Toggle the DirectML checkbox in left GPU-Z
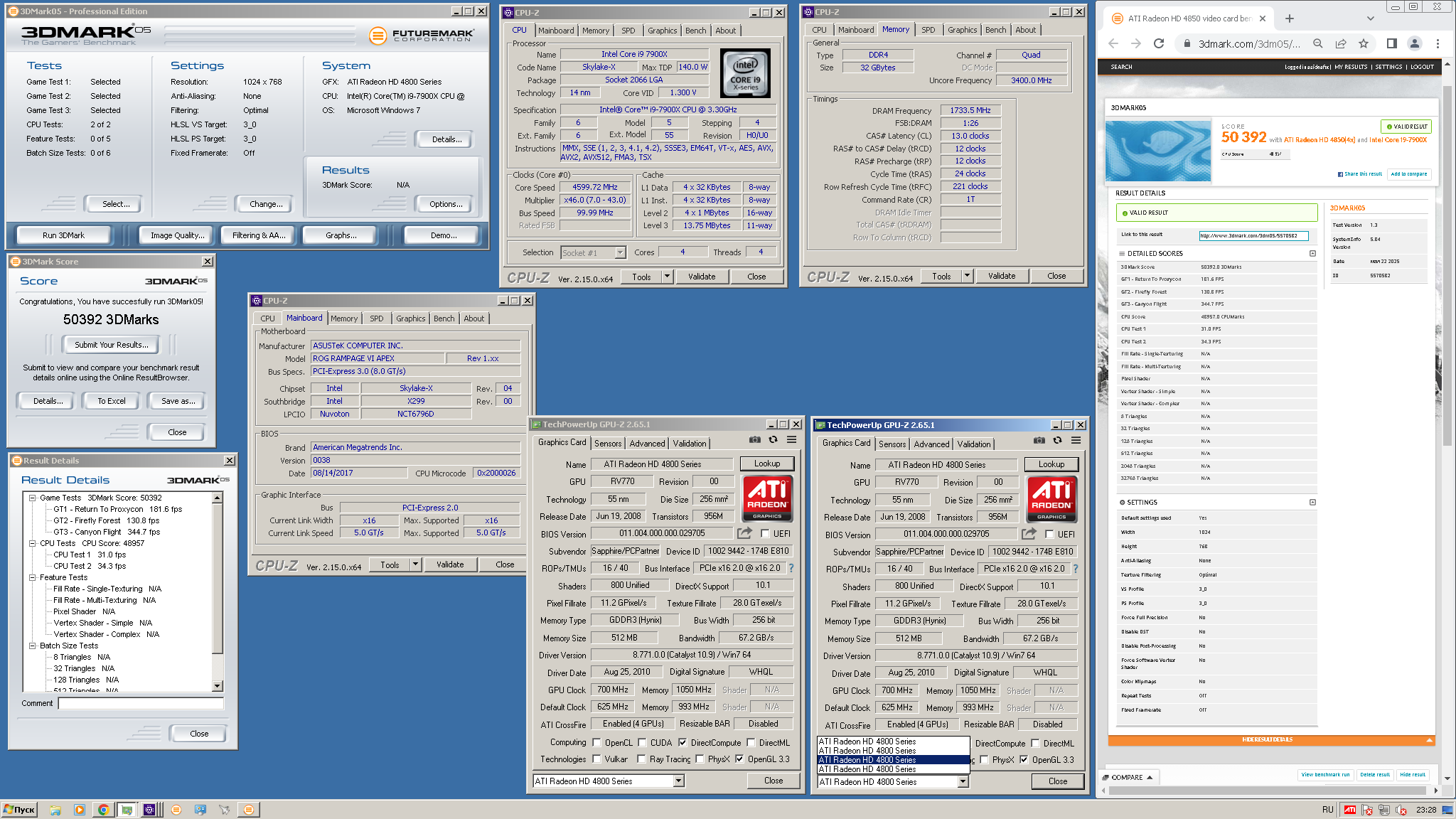This screenshot has width=1456, height=819. click(x=751, y=742)
